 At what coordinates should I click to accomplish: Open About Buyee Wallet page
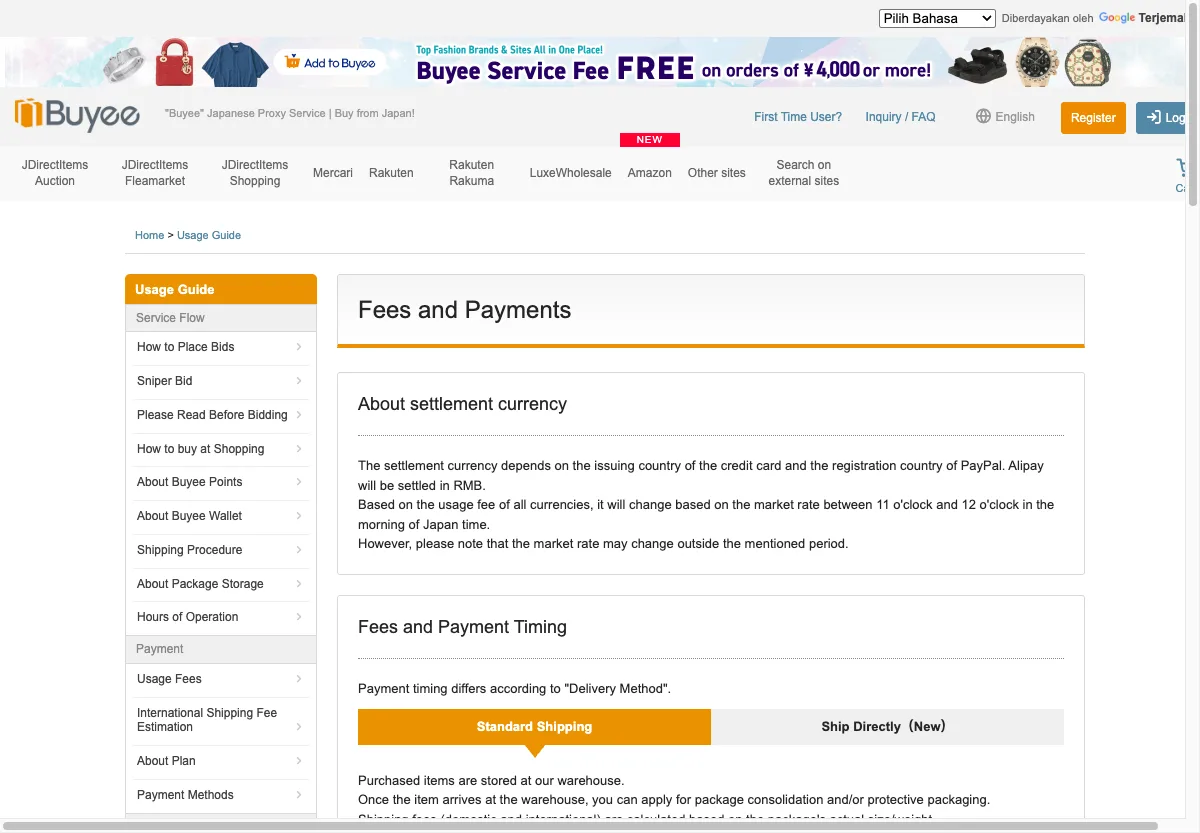point(220,516)
